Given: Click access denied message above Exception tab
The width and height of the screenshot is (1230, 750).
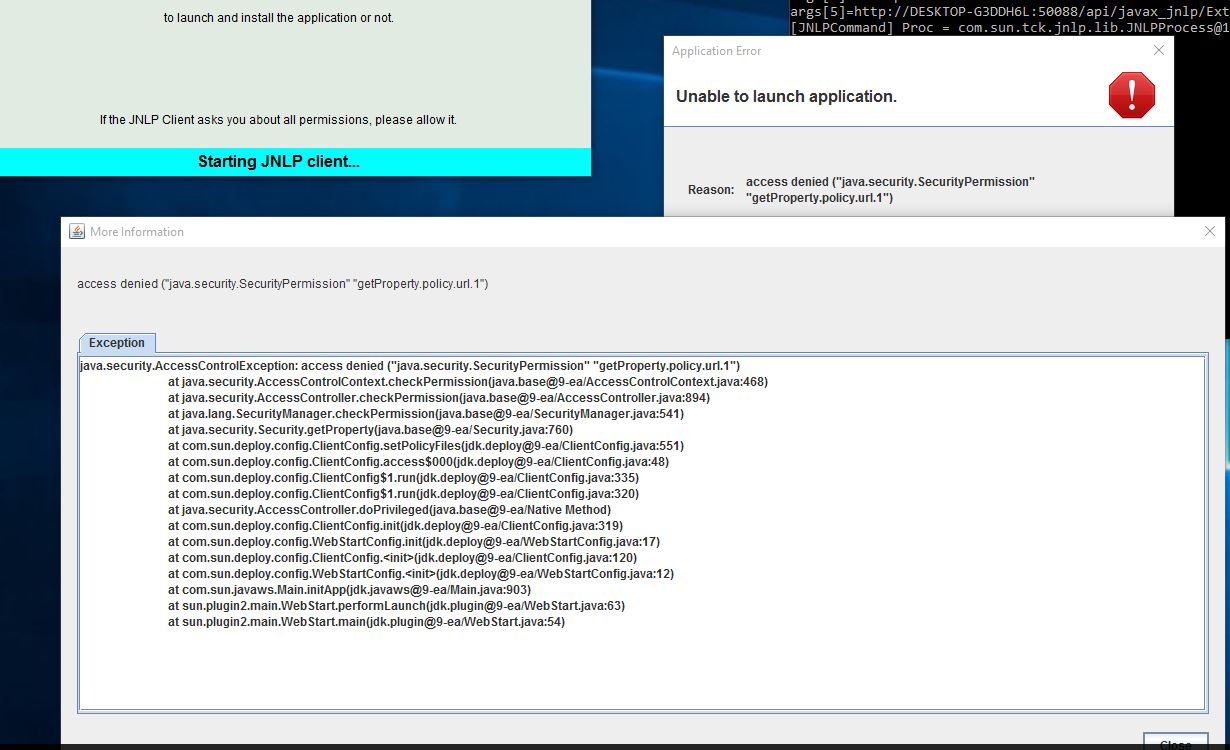Looking at the screenshot, I should pos(283,284).
